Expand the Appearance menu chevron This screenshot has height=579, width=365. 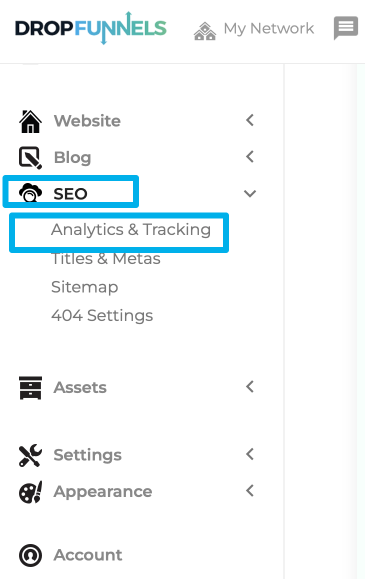coord(250,491)
